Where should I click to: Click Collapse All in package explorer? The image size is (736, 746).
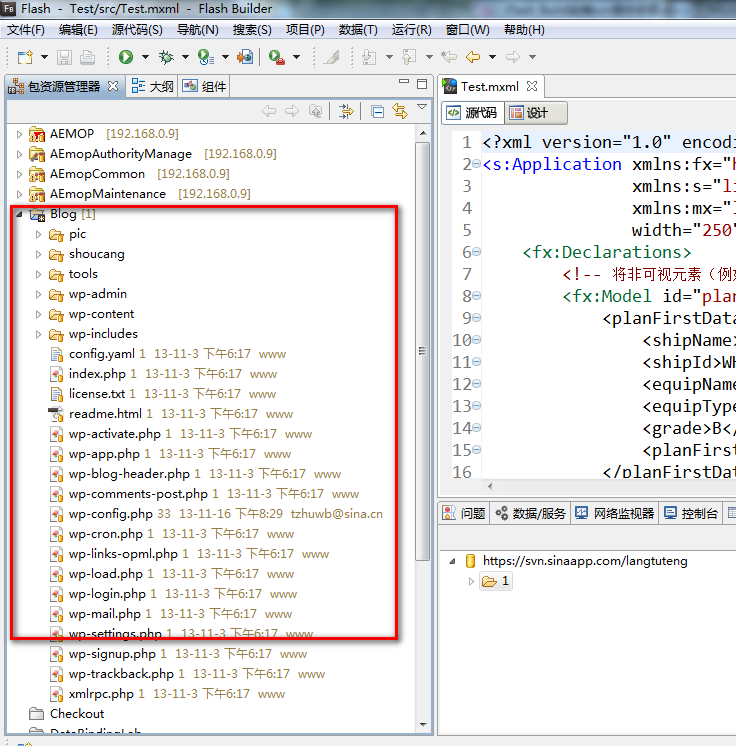377,111
